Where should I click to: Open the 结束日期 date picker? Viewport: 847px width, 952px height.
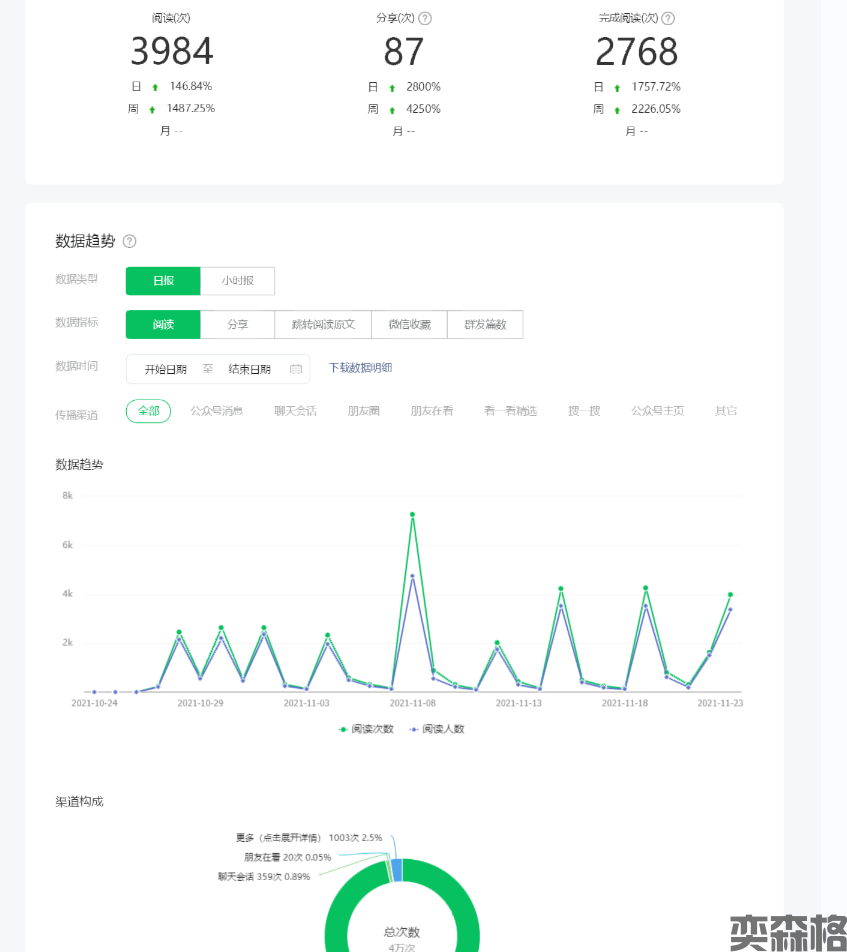coord(249,369)
